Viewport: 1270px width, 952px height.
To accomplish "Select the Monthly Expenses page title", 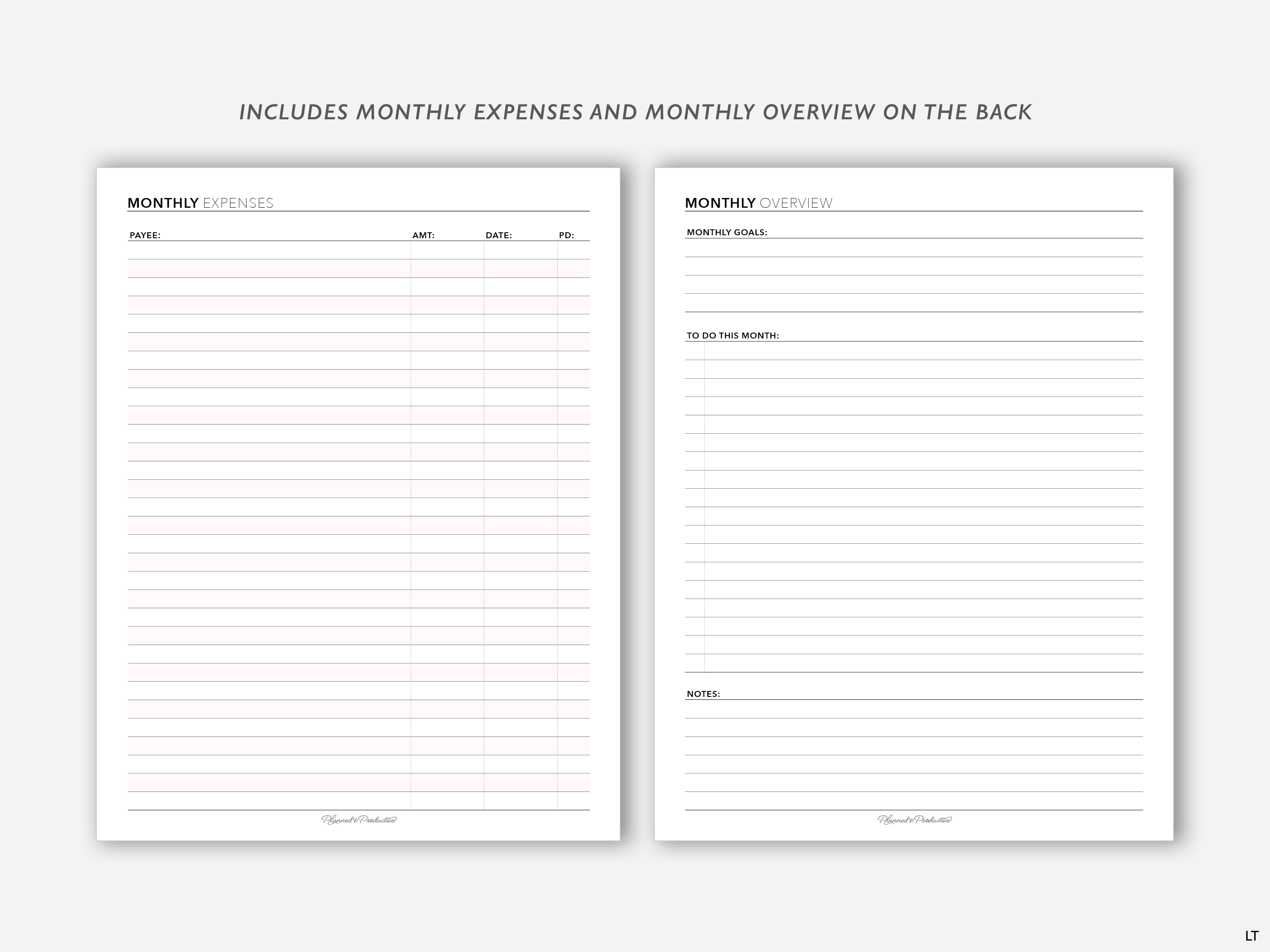I will [200, 203].
